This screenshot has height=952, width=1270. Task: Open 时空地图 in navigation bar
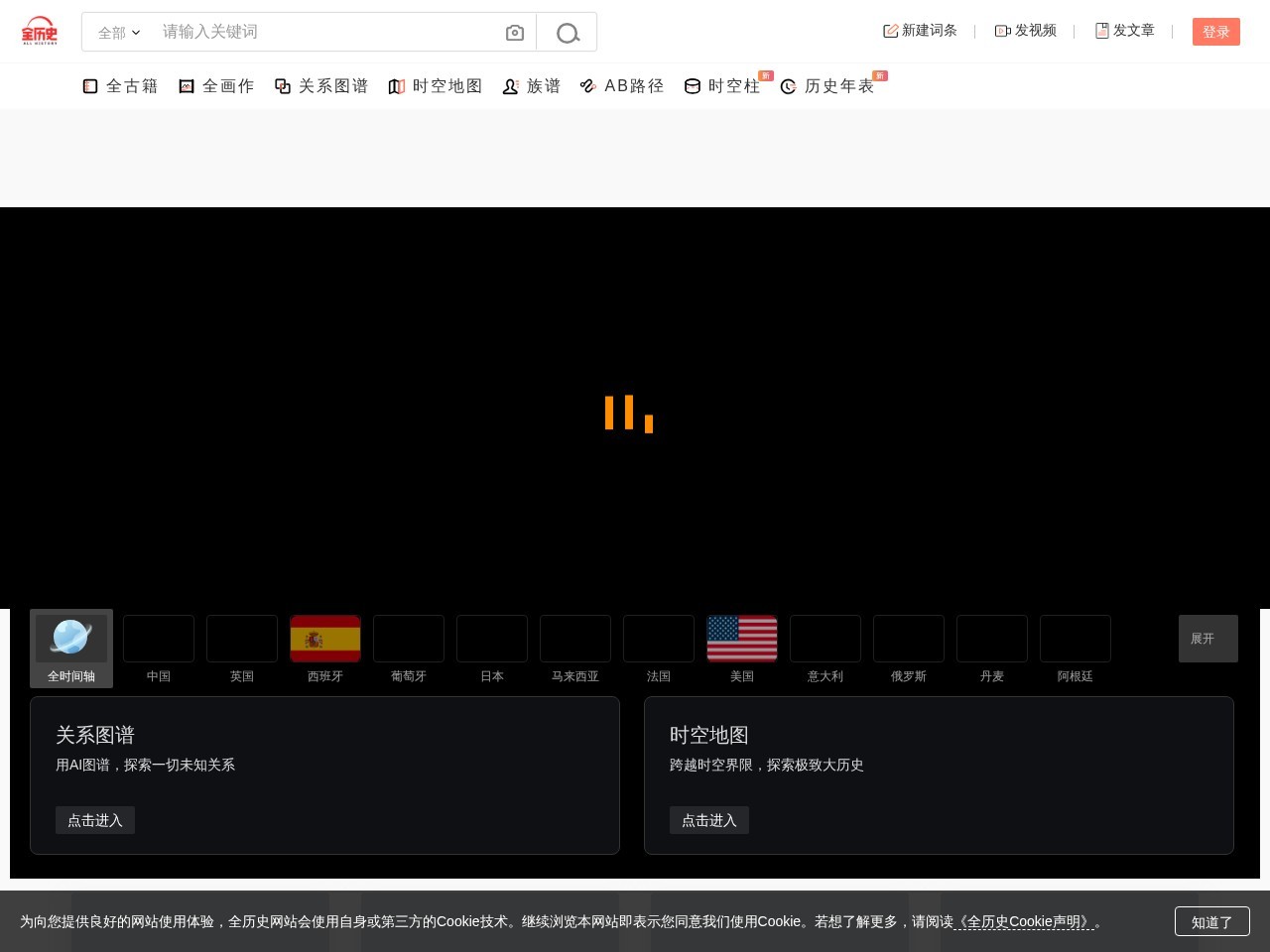click(x=436, y=86)
